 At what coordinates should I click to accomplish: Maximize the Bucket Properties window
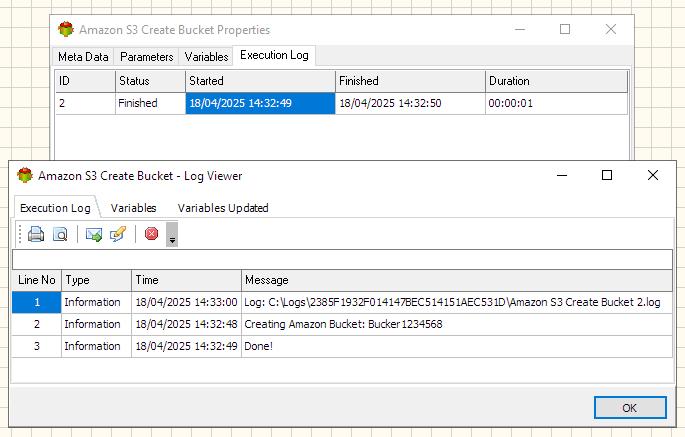pyautogui.click(x=565, y=29)
